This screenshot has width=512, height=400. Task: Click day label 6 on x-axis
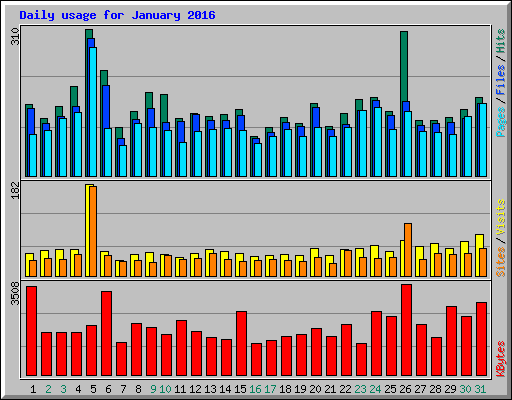tap(108, 389)
